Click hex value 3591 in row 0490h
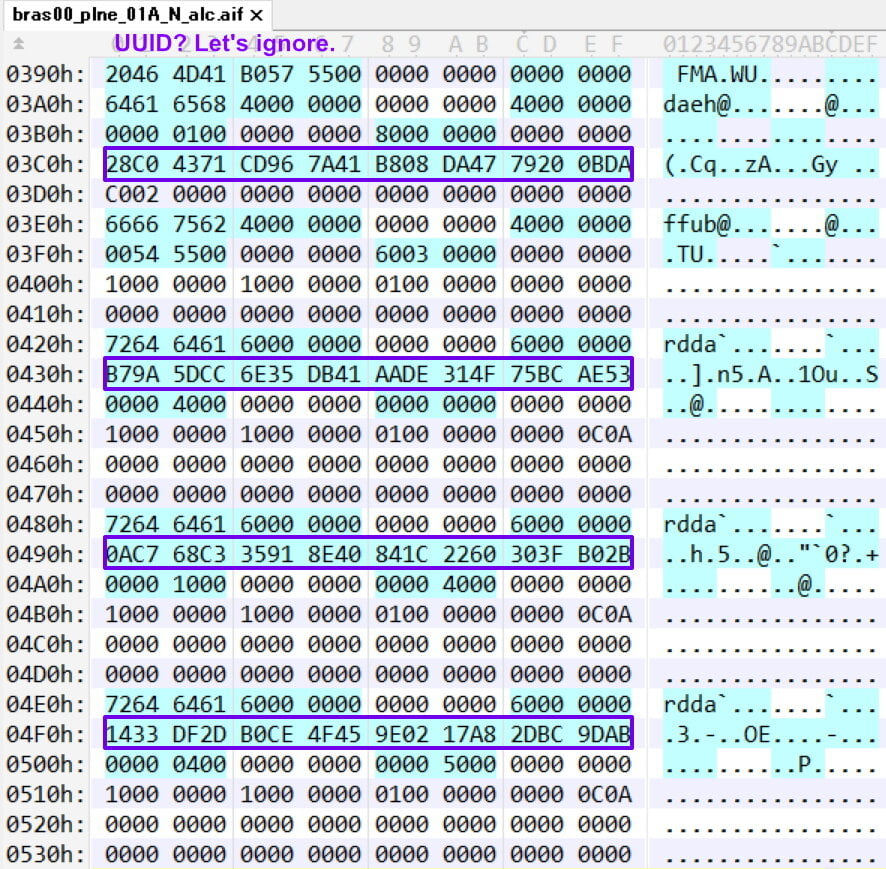This screenshot has width=886, height=869. (x=267, y=554)
